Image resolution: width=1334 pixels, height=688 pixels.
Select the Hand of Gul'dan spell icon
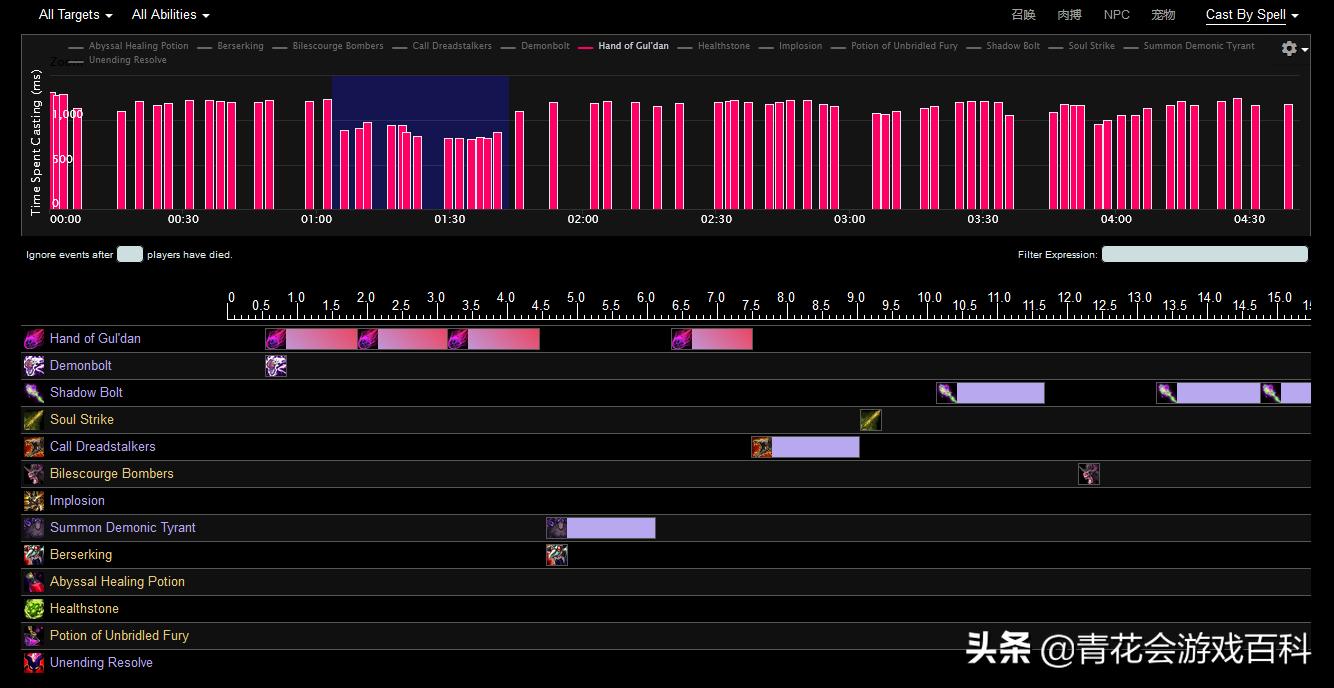[33, 338]
